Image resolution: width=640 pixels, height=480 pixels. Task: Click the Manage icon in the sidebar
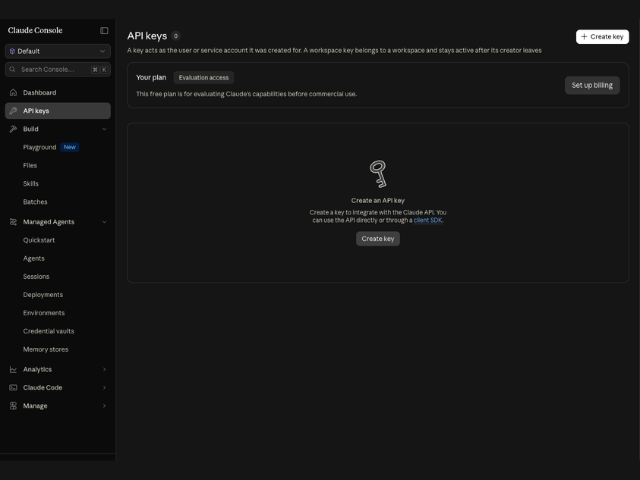[x=13, y=406]
